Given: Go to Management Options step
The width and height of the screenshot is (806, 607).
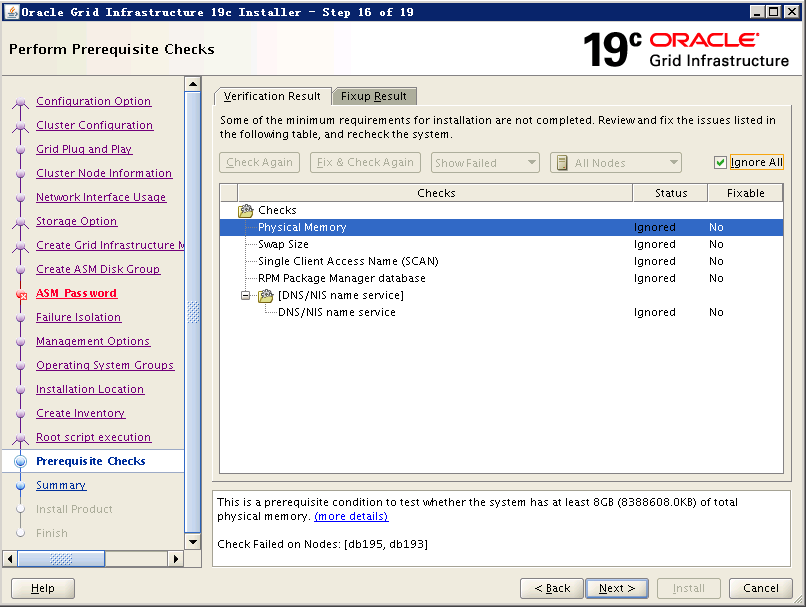Looking at the screenshot, I should click(x=93, y=341).
